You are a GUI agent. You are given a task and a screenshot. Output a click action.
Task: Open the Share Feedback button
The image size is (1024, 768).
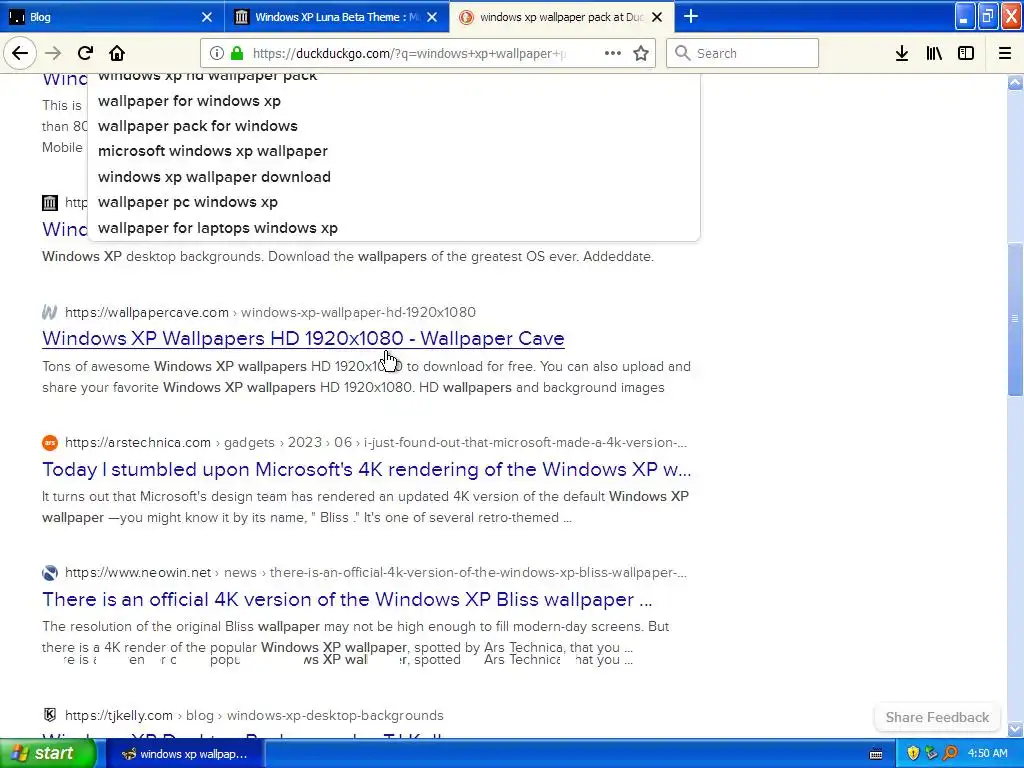point(937,717)
